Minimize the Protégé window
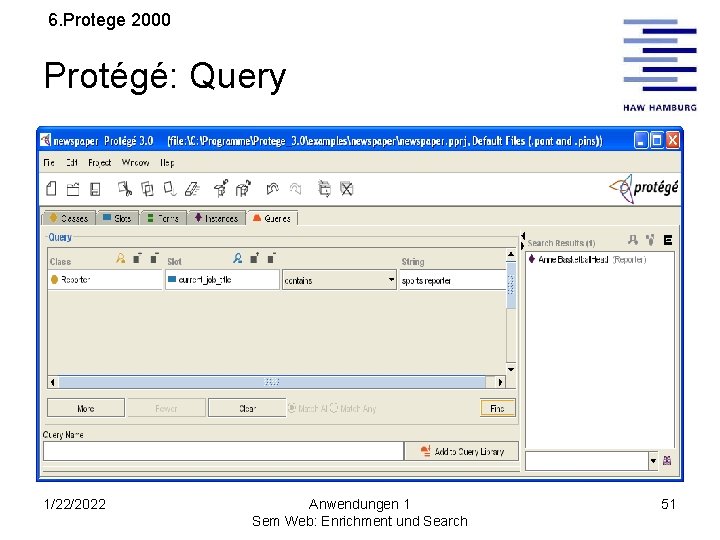Screen dimensions: 720x540 (x=641, y=140)
